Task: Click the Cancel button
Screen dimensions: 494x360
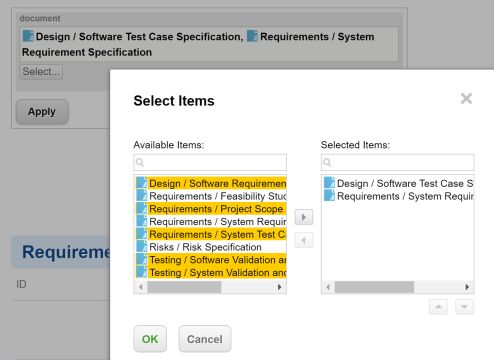Action: click(x=205, y=339)
